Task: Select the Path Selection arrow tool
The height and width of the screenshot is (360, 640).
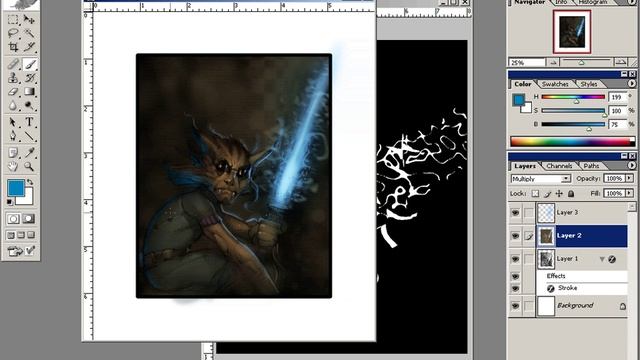Action: tap(13, 122)
